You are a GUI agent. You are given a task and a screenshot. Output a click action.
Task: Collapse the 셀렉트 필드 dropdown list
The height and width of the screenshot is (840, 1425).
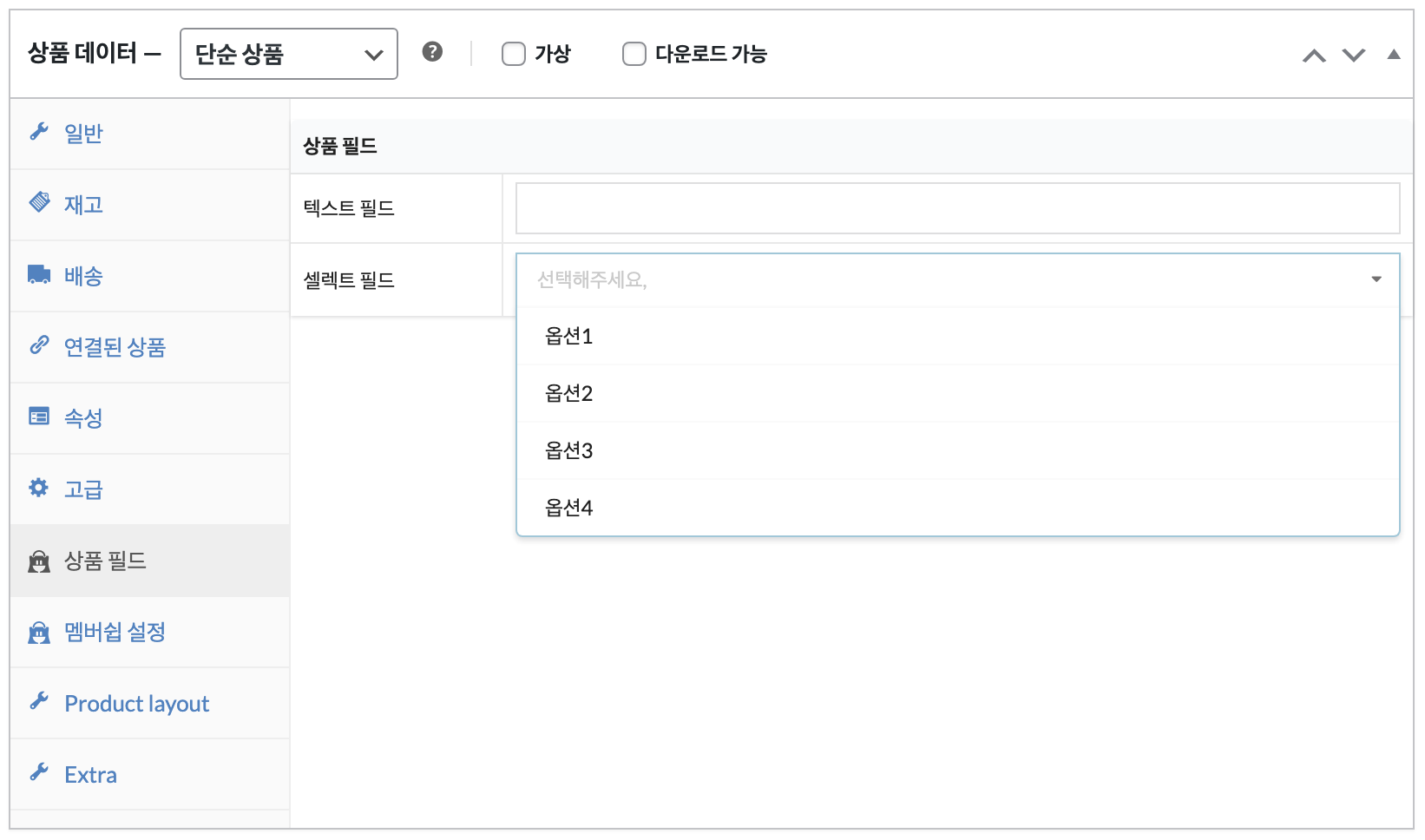1376,279
